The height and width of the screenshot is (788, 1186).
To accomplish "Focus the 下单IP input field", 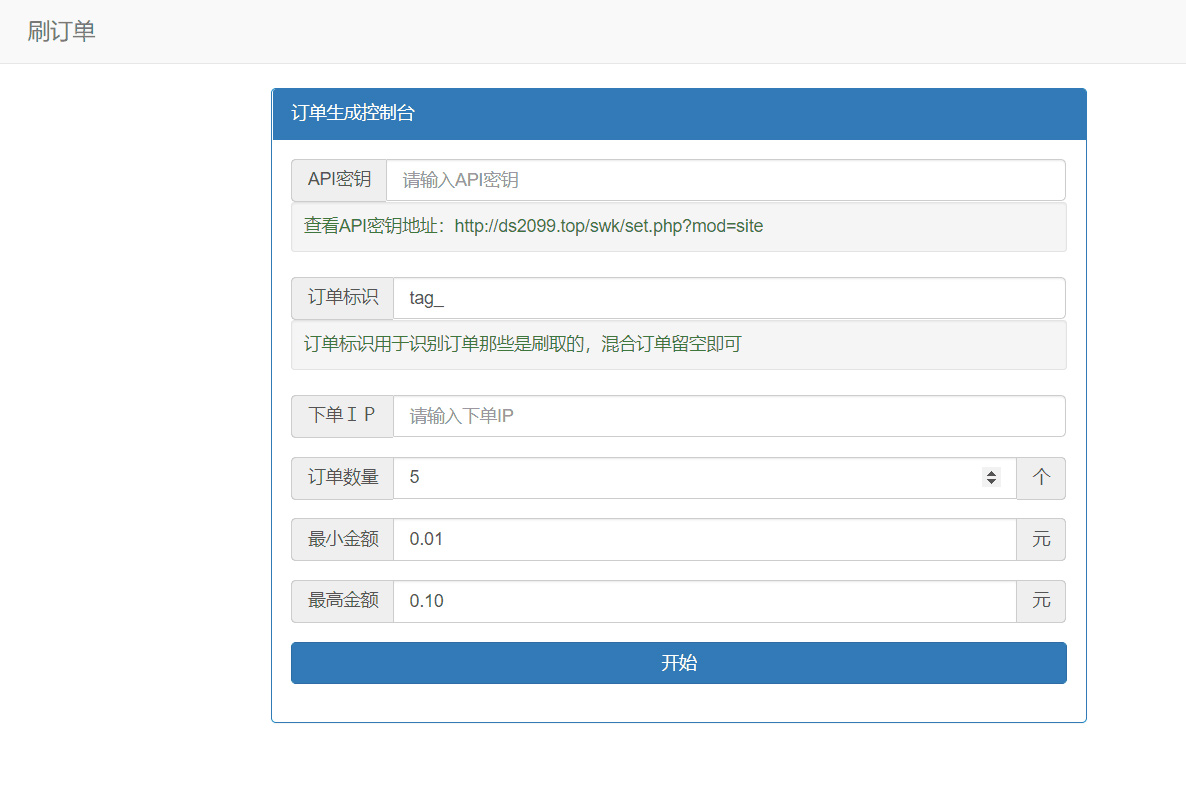I will (728, 416).
